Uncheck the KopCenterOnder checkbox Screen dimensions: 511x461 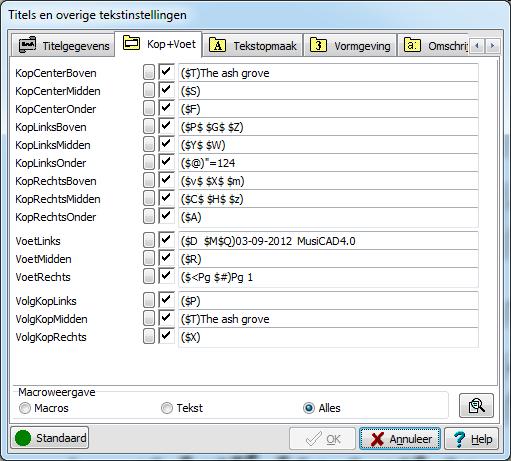click(166, 108)
